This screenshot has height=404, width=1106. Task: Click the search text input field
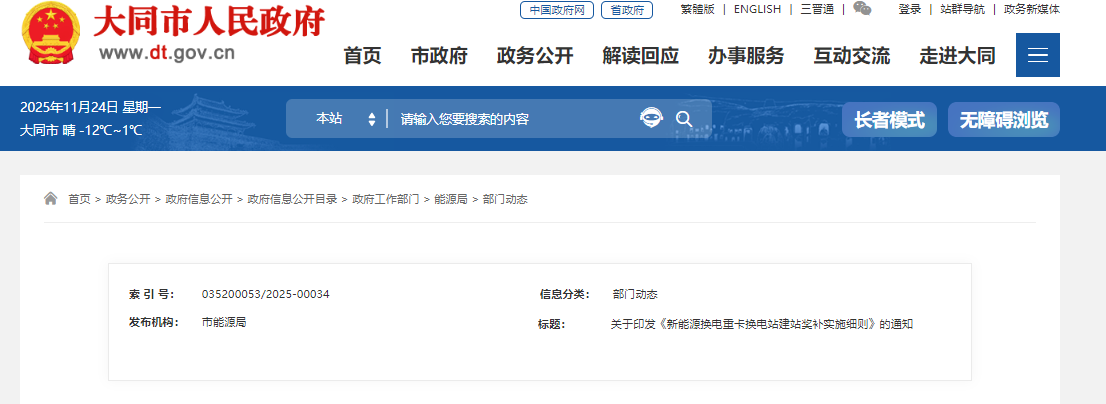tap(510, 119)
